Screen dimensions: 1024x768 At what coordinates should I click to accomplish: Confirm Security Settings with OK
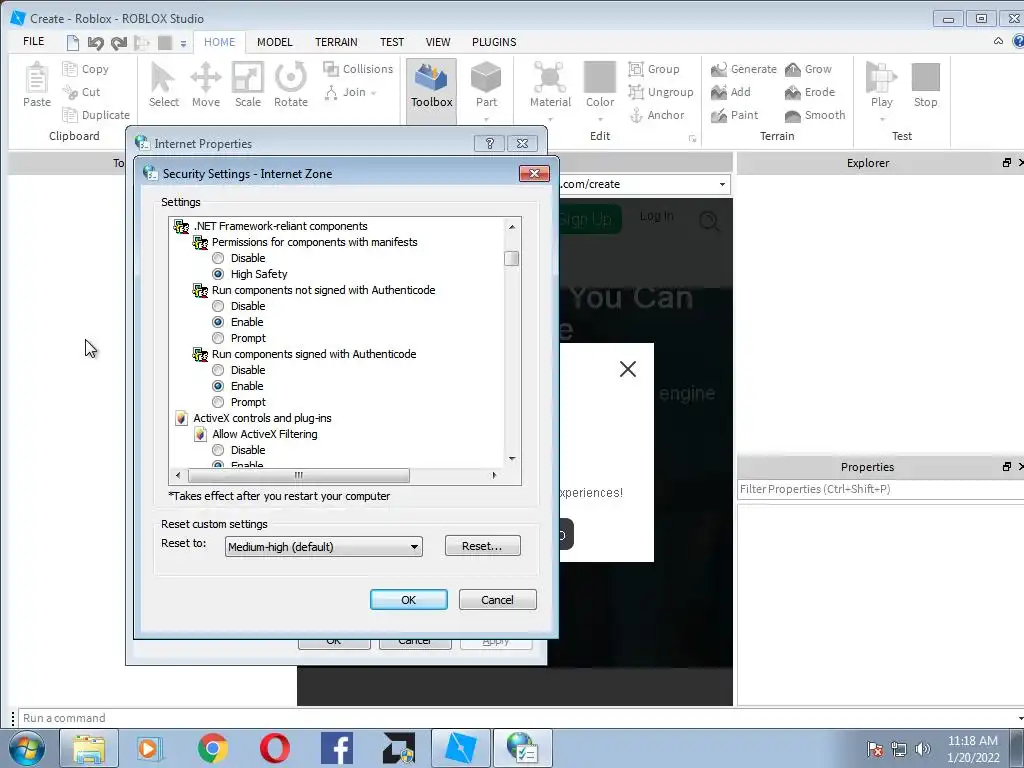tap(409, 600)
